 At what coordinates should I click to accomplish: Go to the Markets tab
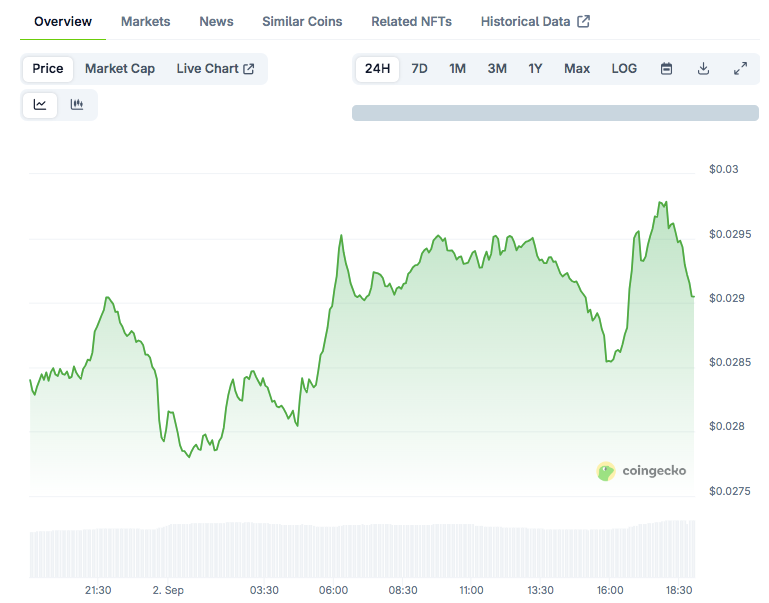pos(145,21)
